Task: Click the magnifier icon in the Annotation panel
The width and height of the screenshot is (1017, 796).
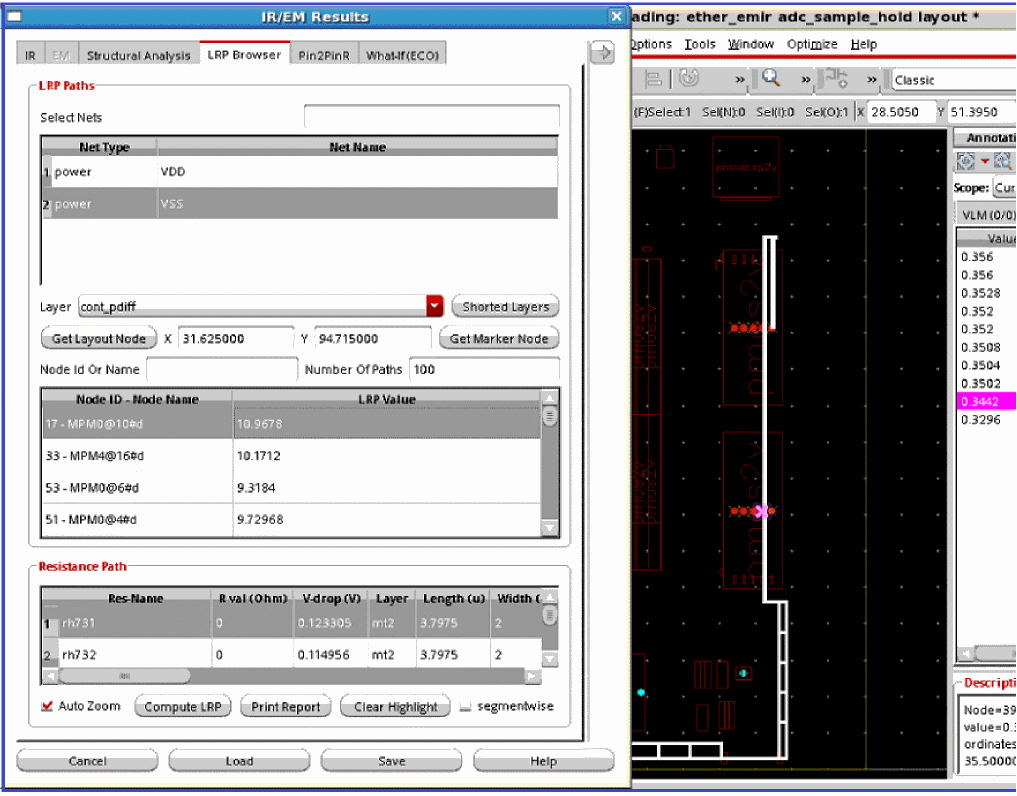Action: 1003,161
